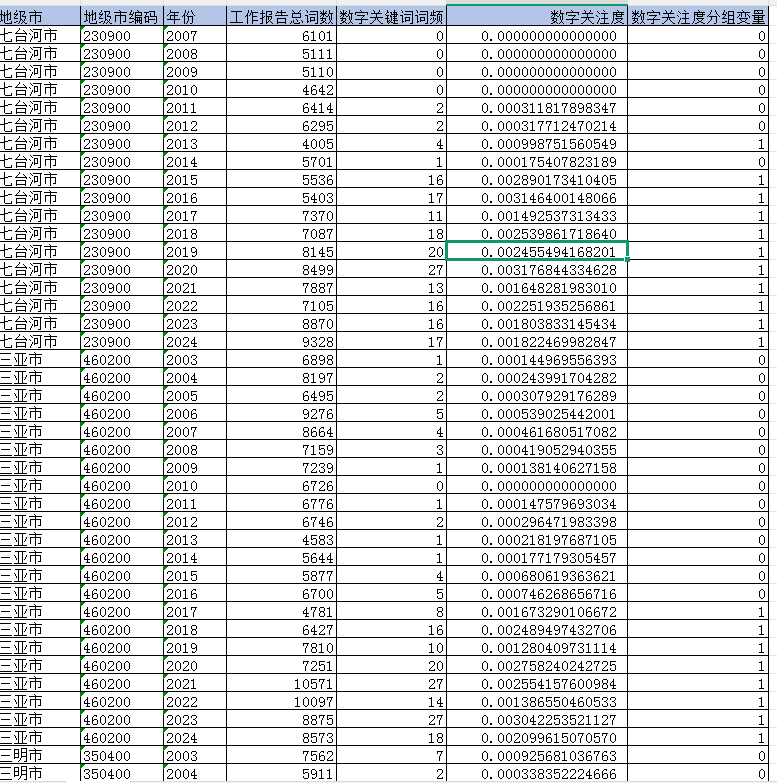Image resolution: width=777 pixels, height=783 pixels.
Task: Click the 数字关注度分组变量 column header
Action: [702, 18]
